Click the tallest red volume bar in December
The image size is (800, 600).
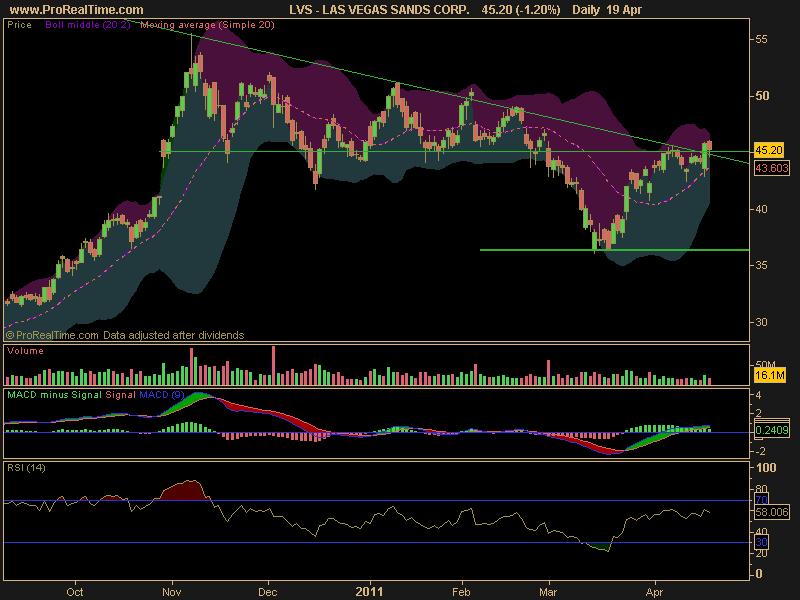tap(273, 365)
